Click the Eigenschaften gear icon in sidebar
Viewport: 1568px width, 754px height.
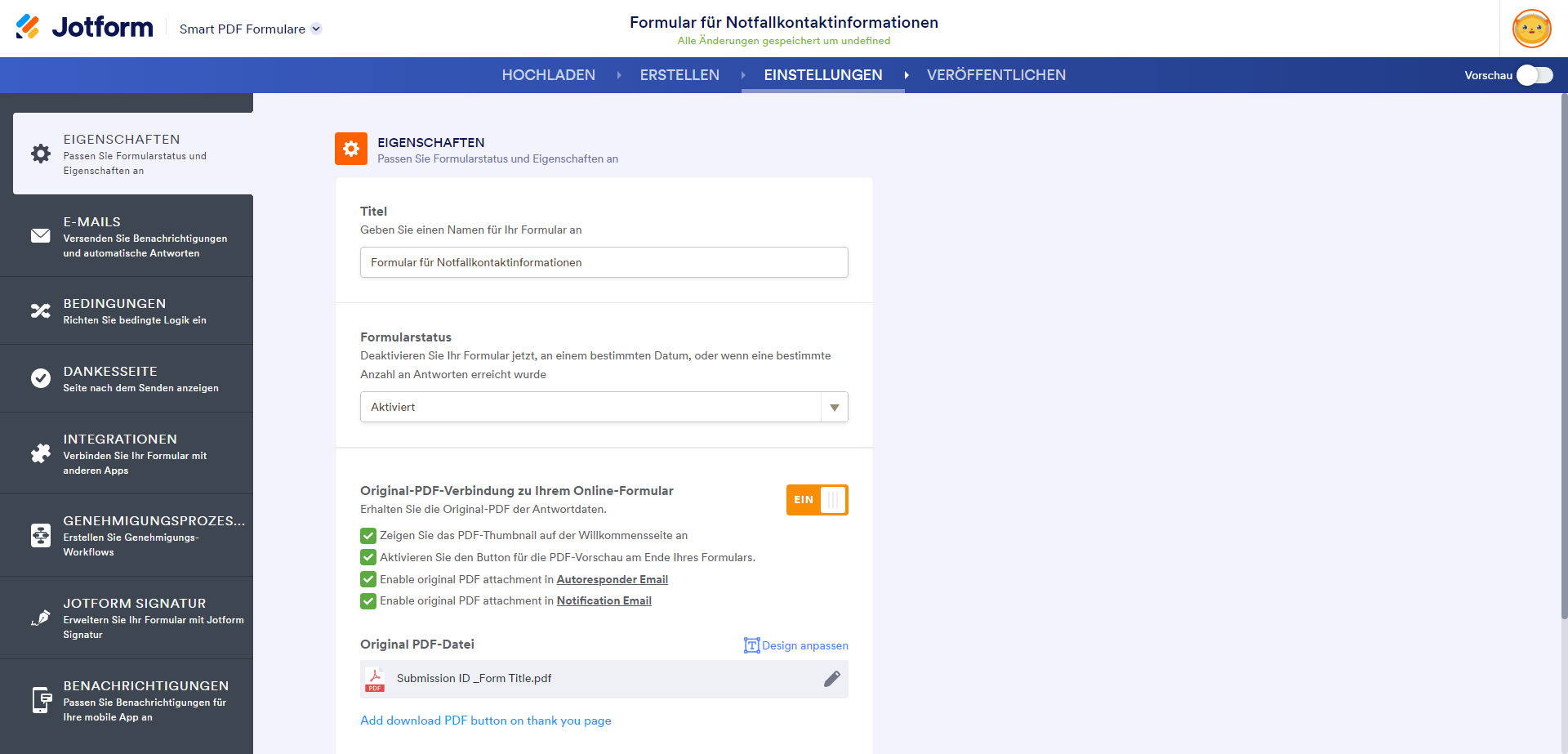coord(41,154)
